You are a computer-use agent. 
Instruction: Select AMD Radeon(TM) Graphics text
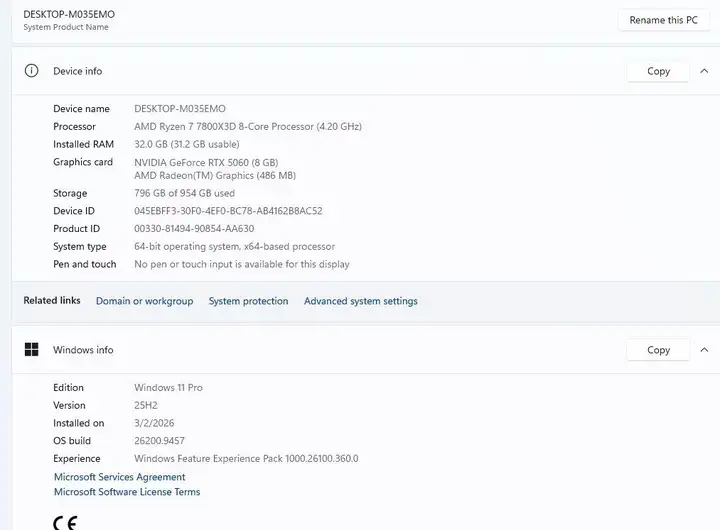(x=215, y=175)
